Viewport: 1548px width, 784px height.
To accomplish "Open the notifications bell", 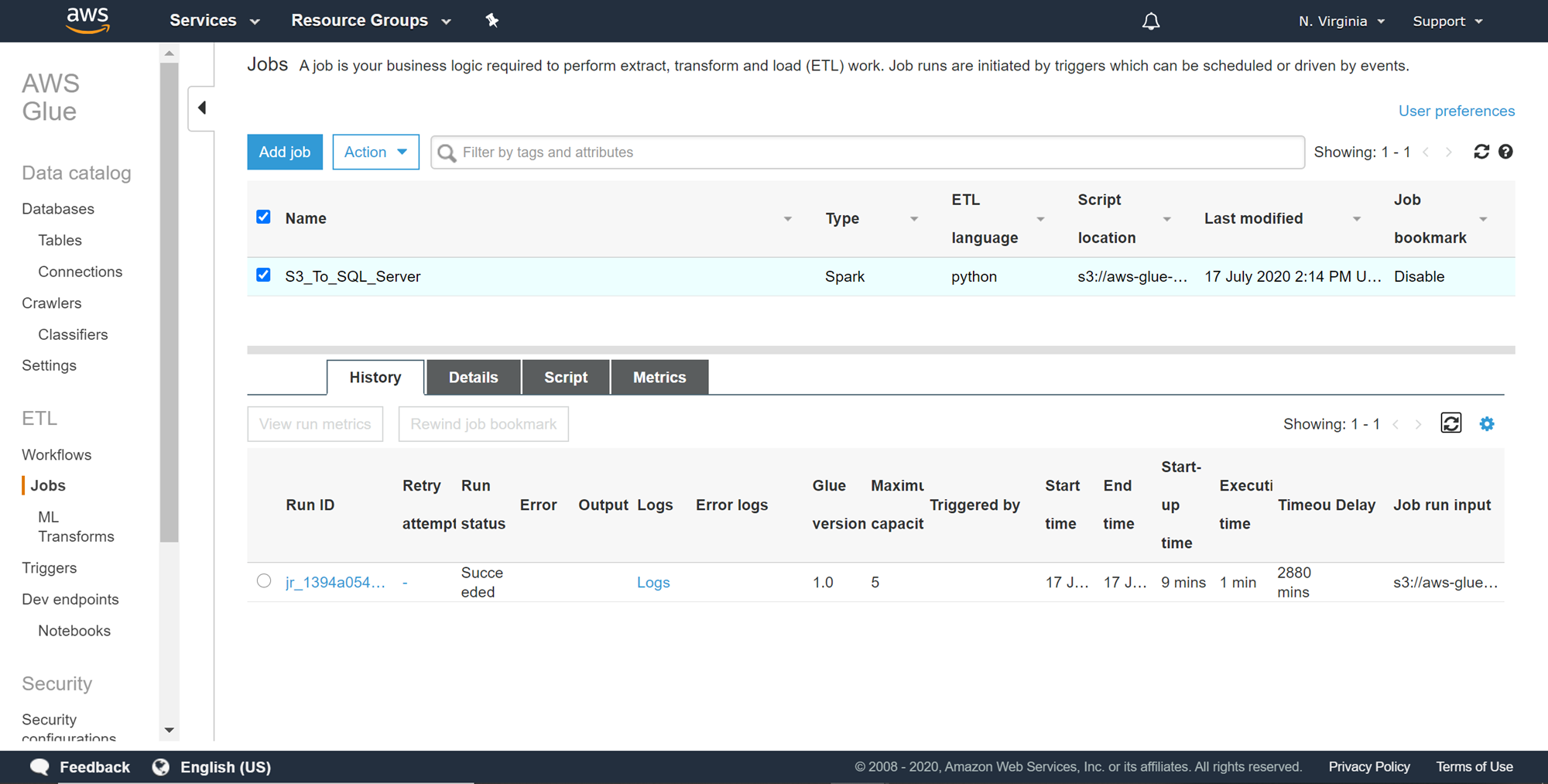I will [x=1150, y=21].
